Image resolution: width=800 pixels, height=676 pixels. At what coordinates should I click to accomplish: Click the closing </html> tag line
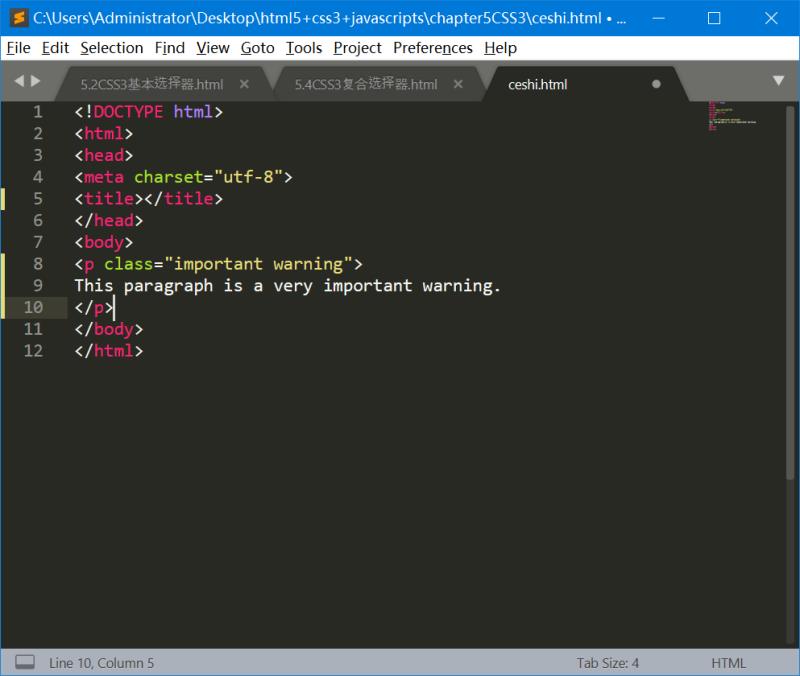click(x=109, y=350)
